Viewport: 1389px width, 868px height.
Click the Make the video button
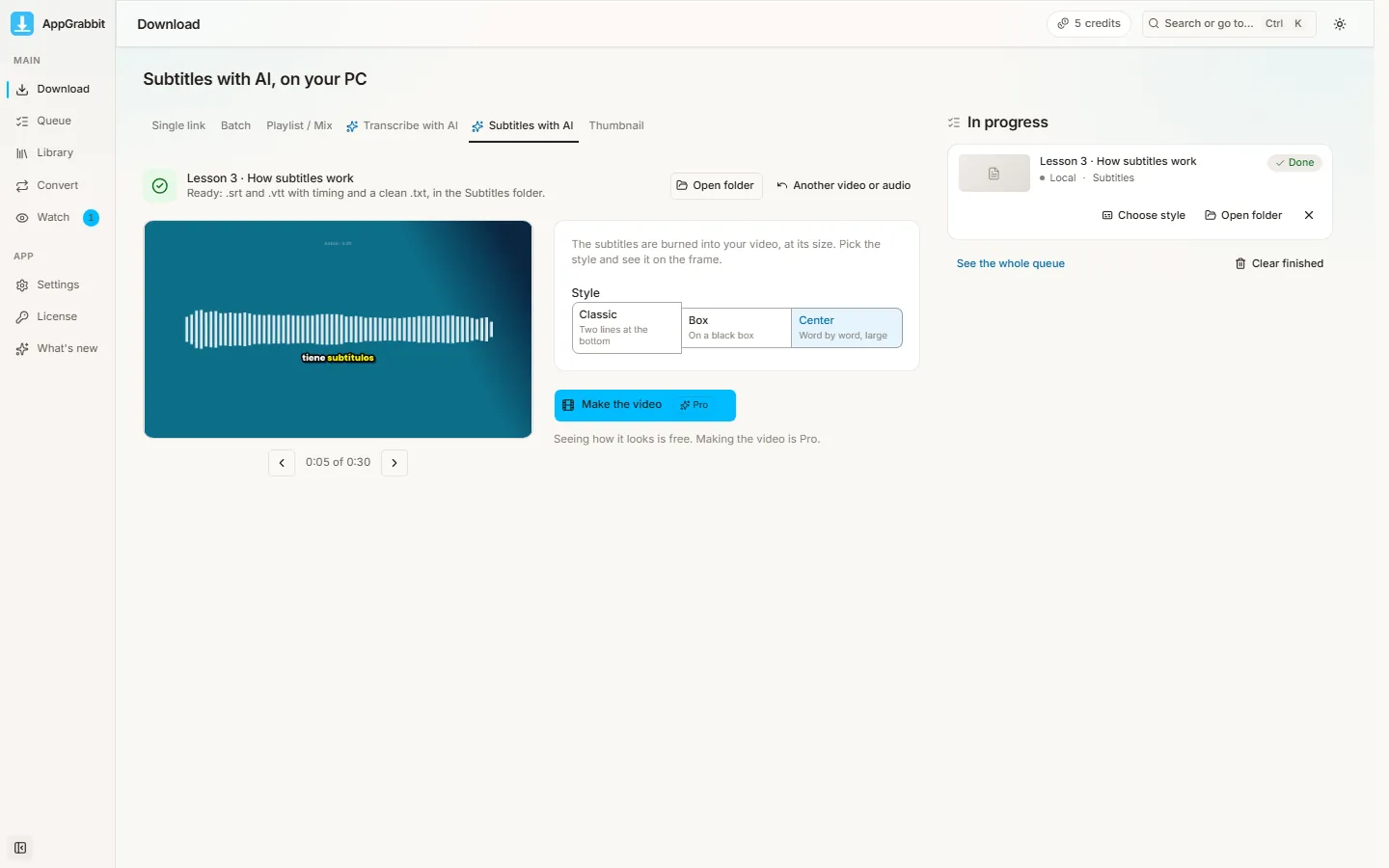point(644,405)
